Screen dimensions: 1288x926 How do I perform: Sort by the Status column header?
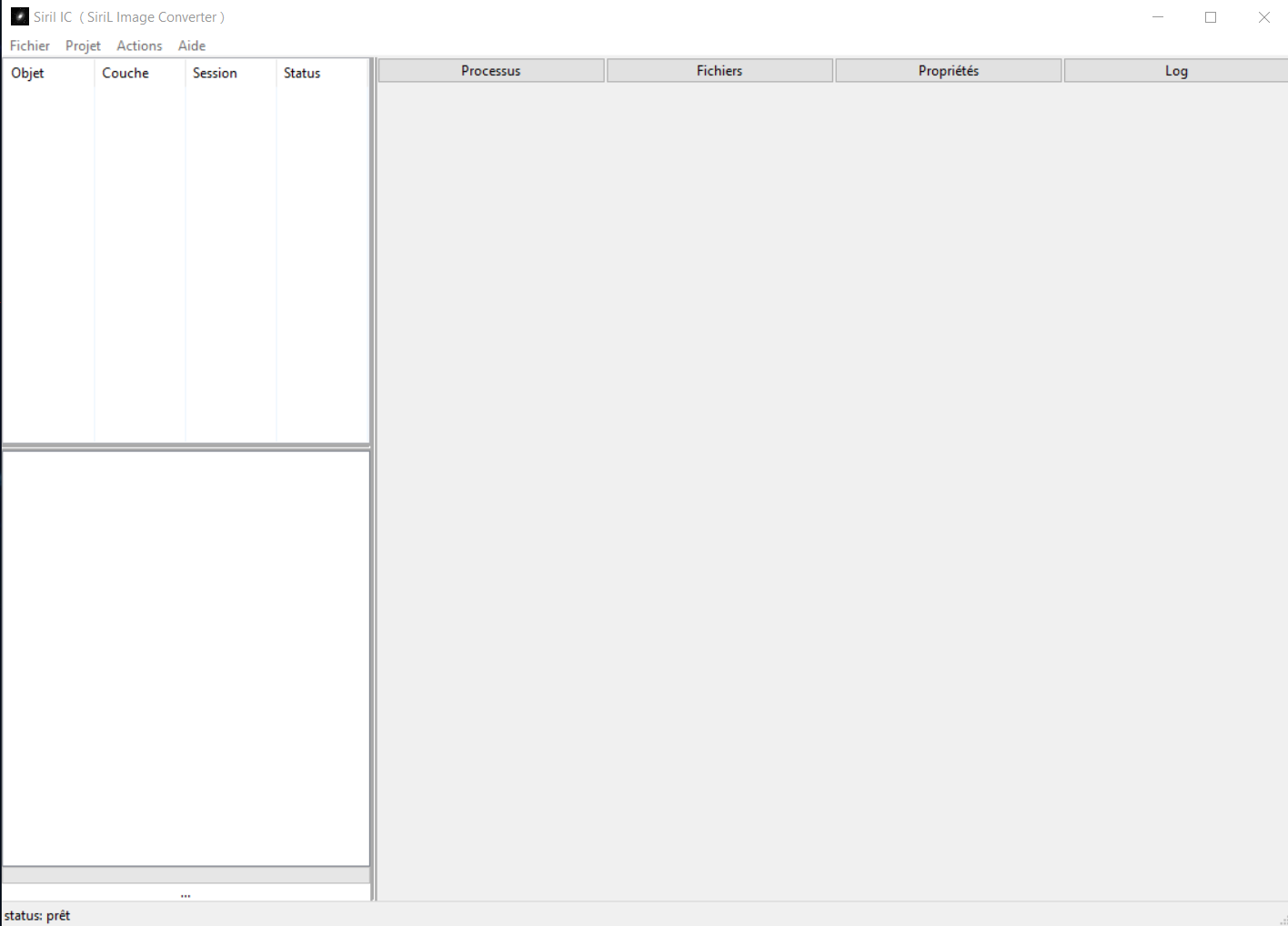[322, 73]
